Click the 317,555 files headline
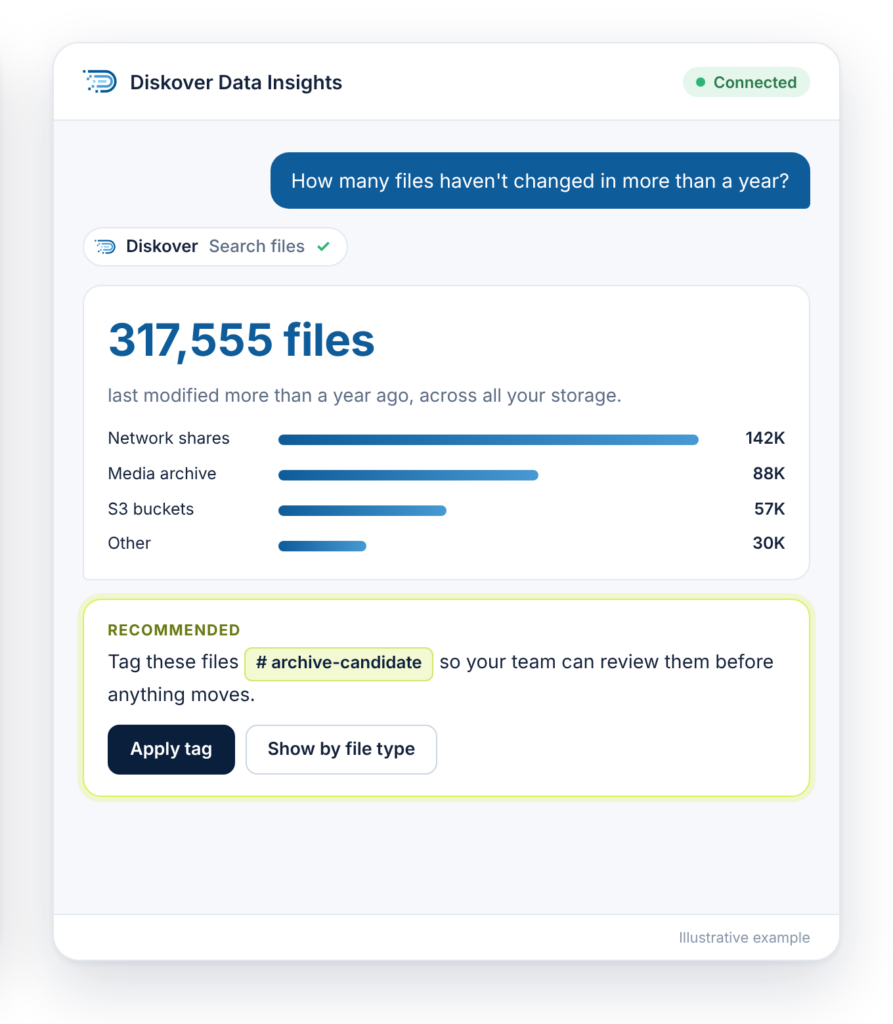The height and width of the screenshot is (1024, 893). (241, 340)
